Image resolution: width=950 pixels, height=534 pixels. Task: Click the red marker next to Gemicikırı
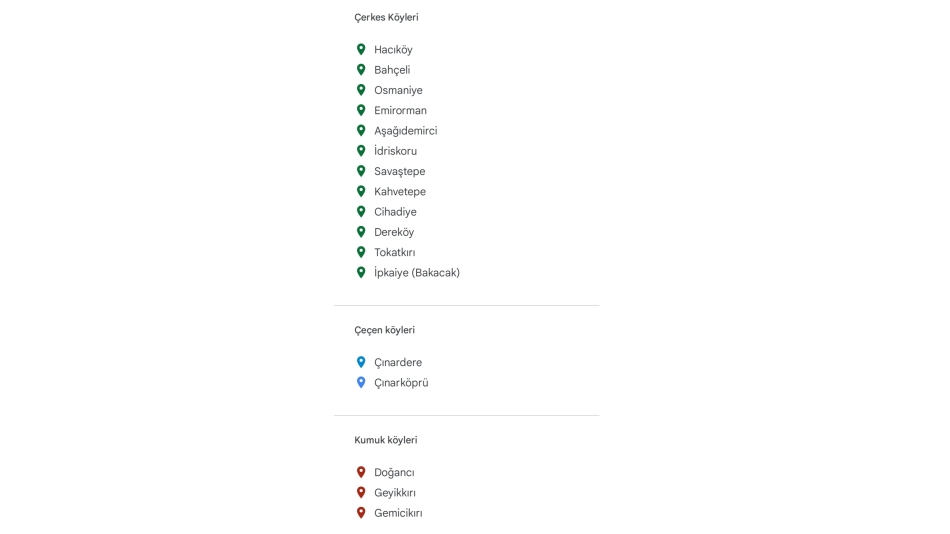coord(361,513)
